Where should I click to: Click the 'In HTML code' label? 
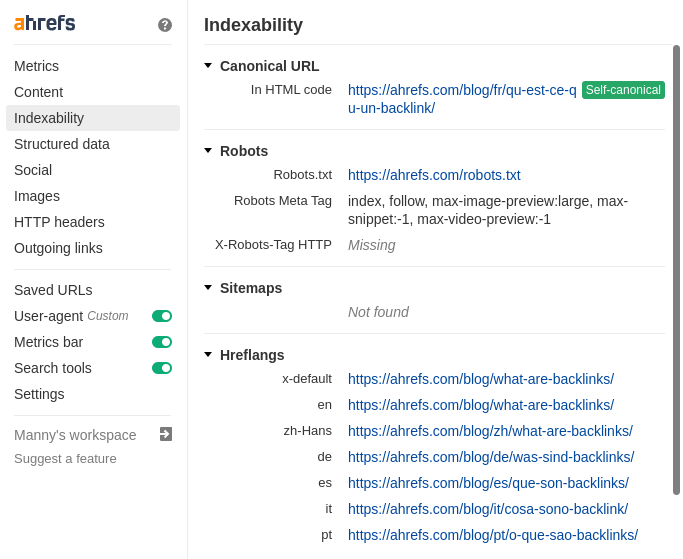(291, 90)
